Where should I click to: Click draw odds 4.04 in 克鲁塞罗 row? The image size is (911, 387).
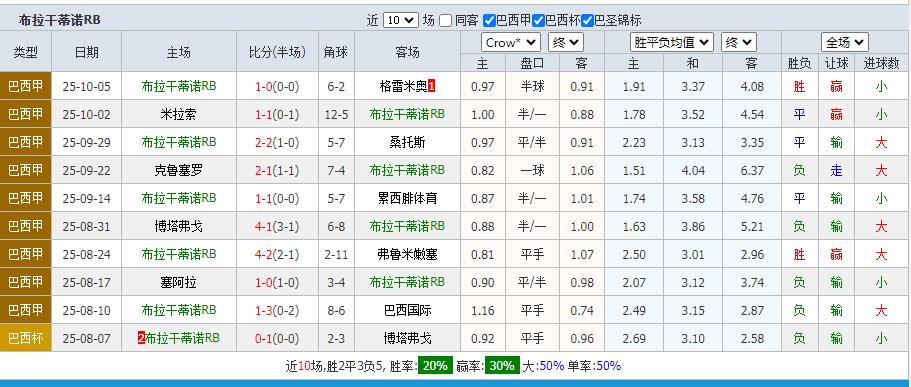coord(693,170)
